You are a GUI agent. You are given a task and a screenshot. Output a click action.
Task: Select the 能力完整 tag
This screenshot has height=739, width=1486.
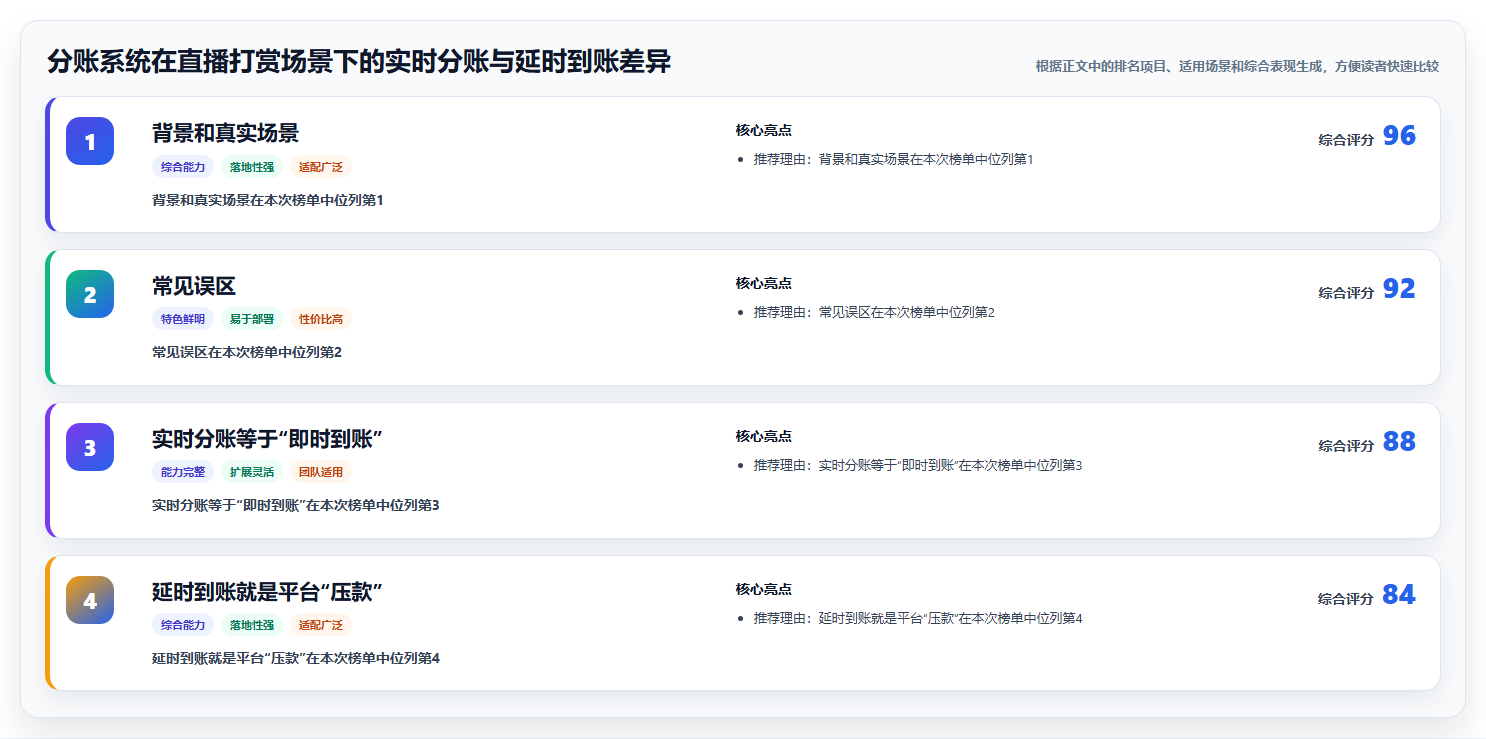point(183,472)
